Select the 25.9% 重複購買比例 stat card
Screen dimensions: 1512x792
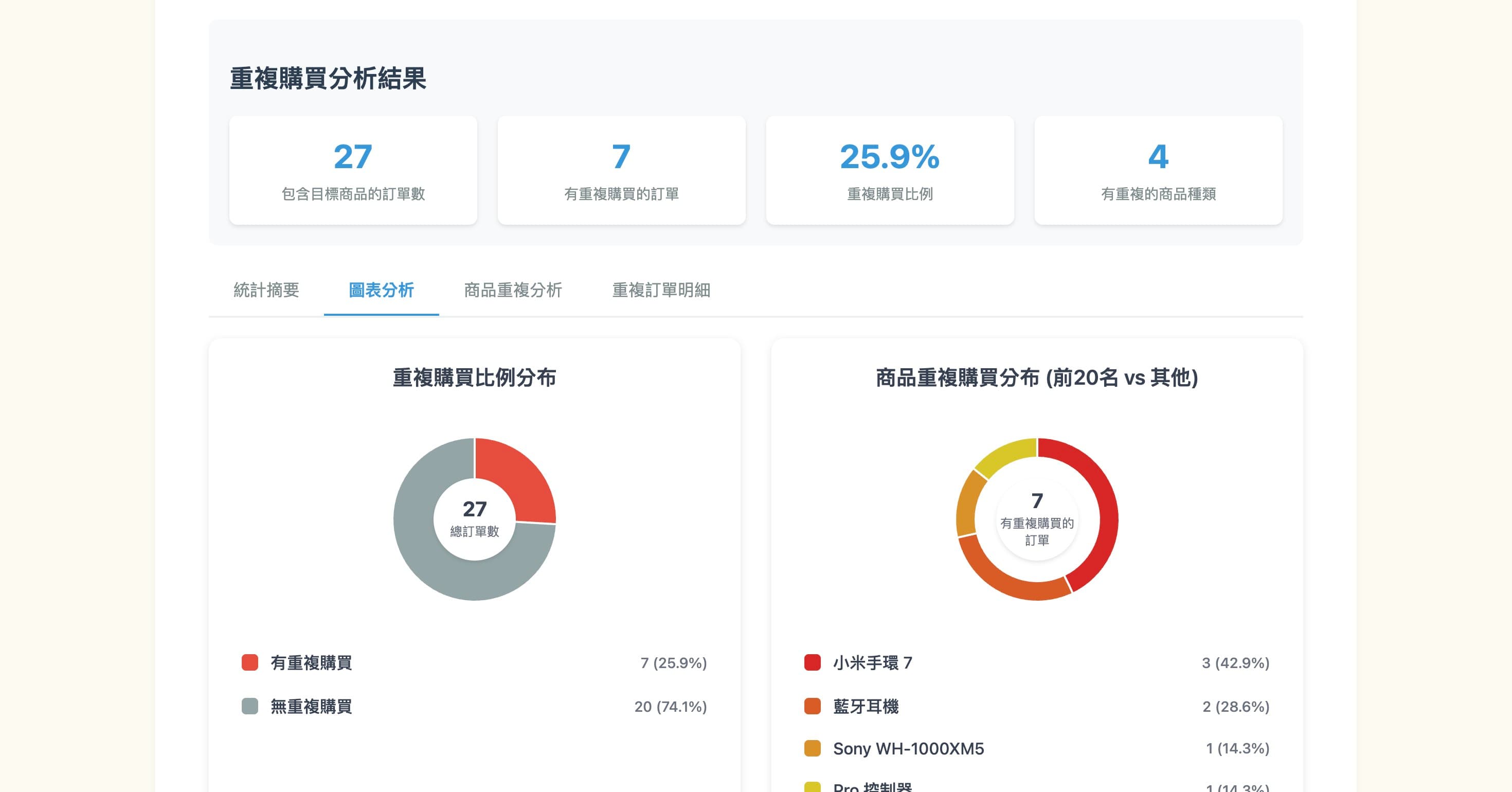coord(890,170)
